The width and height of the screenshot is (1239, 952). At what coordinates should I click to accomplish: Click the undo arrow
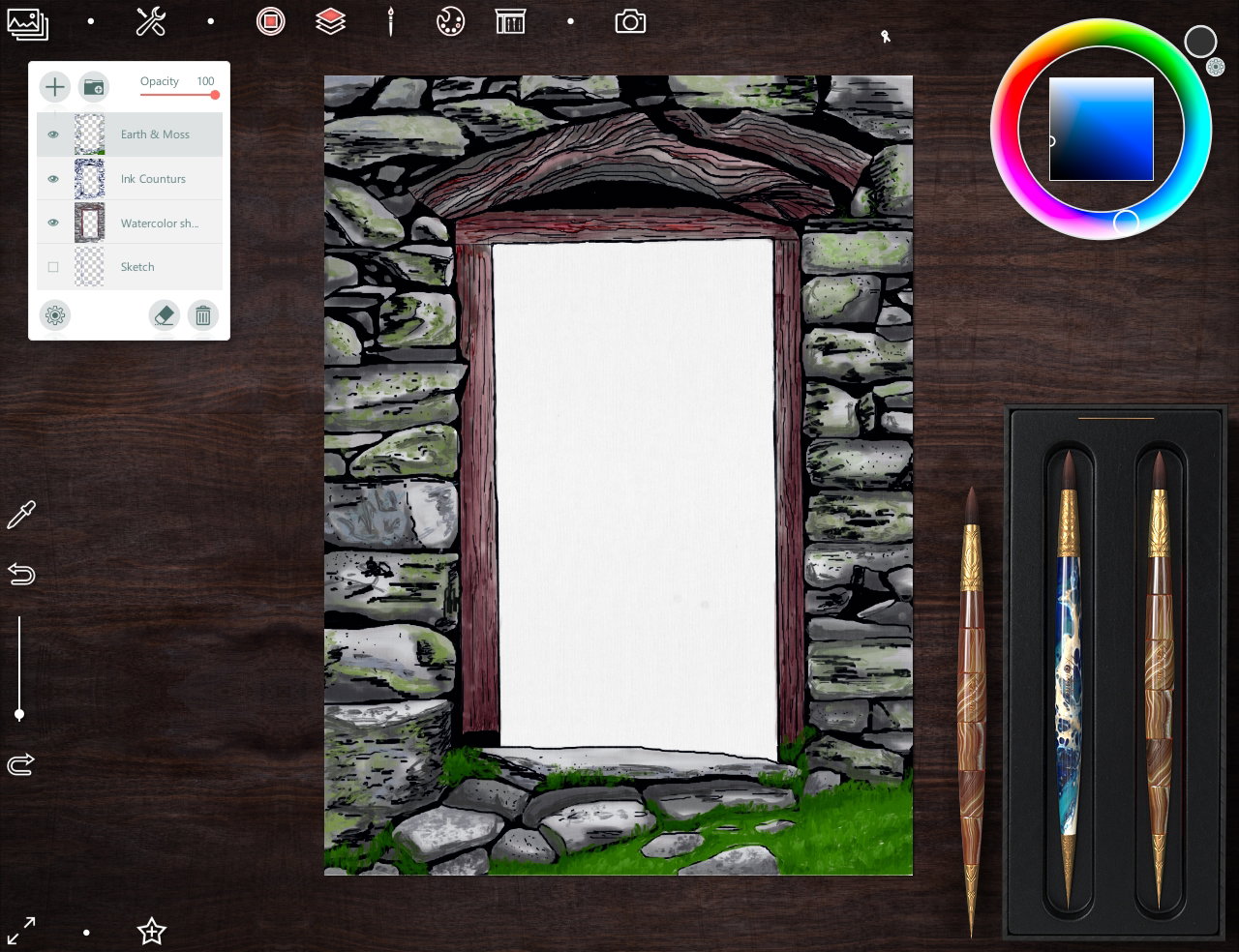[21, 575]
